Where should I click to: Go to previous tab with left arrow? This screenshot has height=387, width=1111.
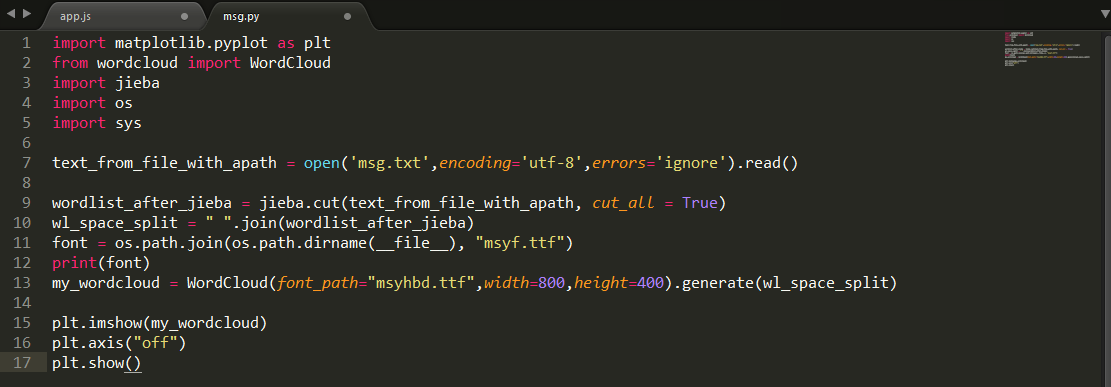click(11, 13)
